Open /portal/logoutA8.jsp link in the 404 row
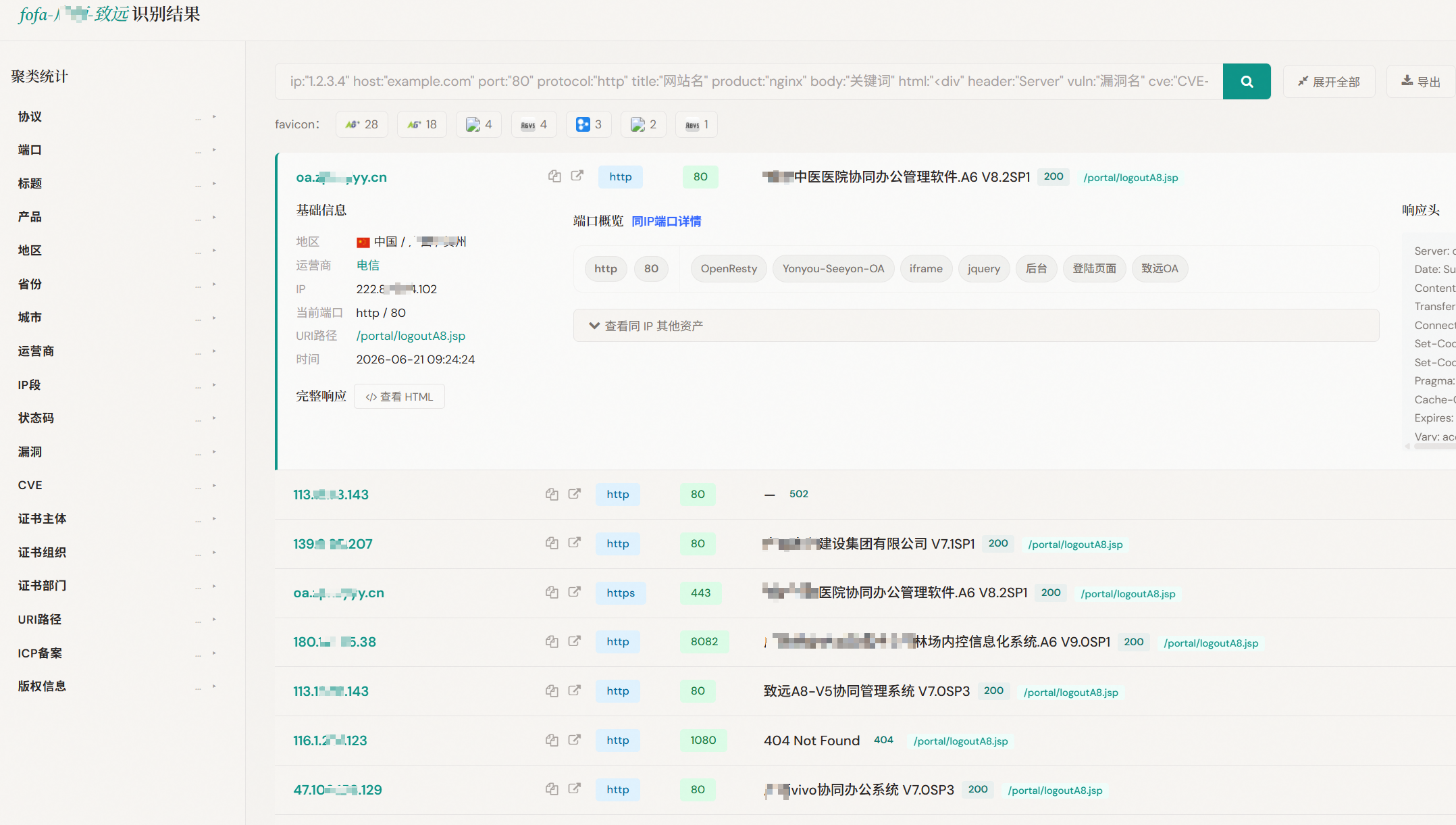The image size is (1456, 825). click(960, 741)
